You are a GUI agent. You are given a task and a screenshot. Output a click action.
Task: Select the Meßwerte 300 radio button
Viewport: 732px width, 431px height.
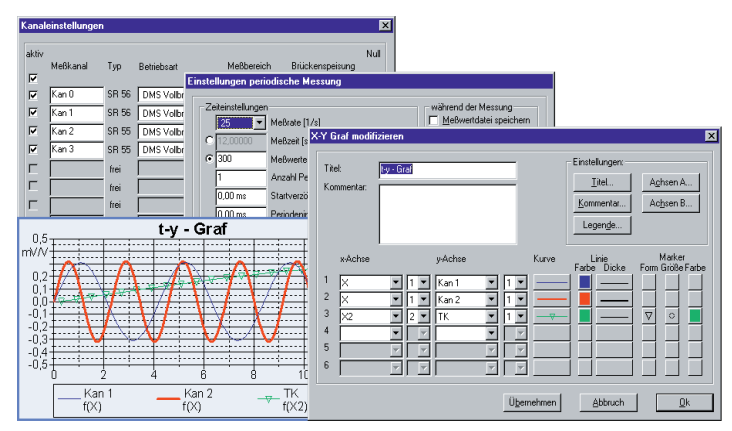coord(209,159)
